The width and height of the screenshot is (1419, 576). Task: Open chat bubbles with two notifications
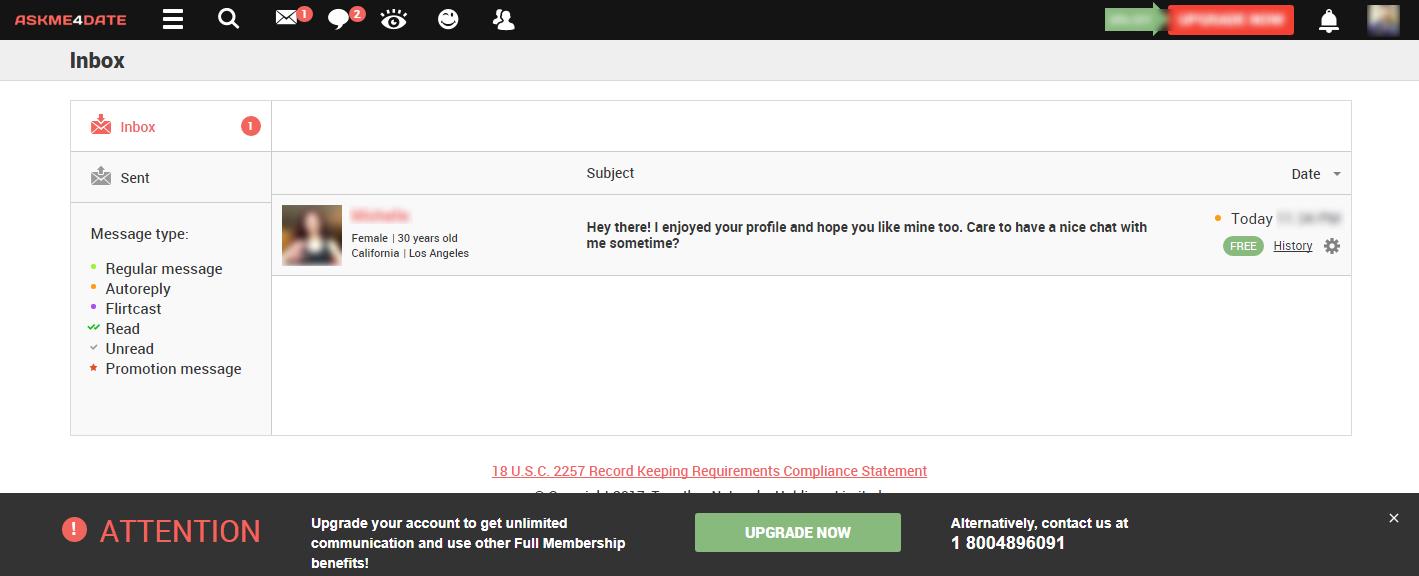click(341, 20)
